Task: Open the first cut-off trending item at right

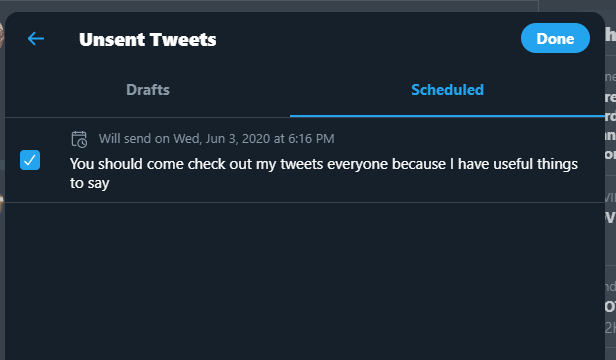Action: tap(610, 116)
